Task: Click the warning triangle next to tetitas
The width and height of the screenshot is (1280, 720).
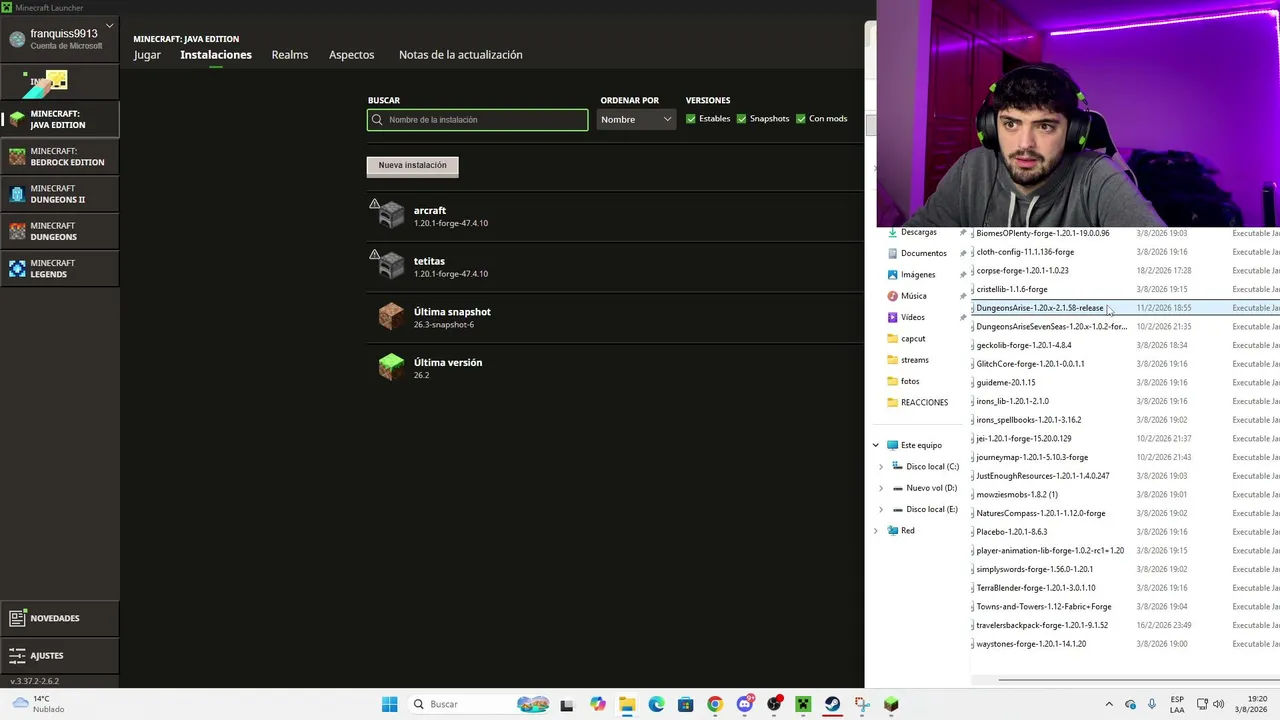Action: pyautogui.click(x=374, y=254)
